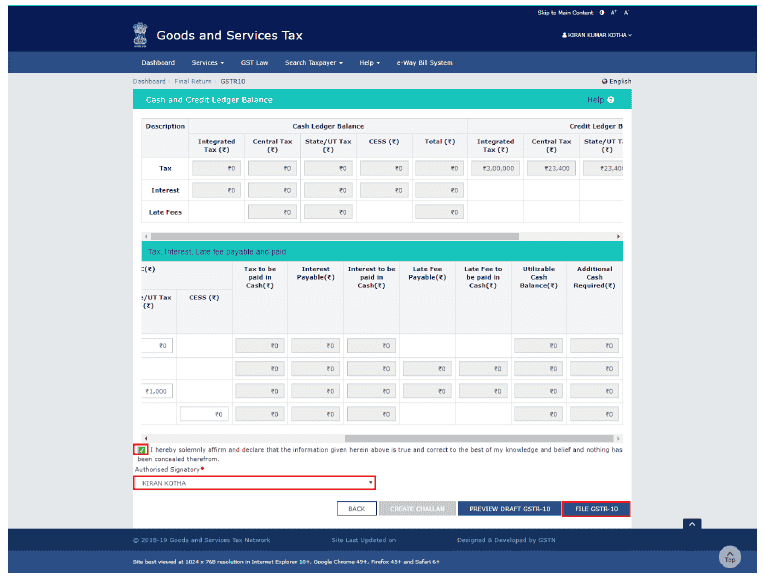
Task: Click the ₹3,00,000 credit ledger Integrated Tax field
Action: 495,168
